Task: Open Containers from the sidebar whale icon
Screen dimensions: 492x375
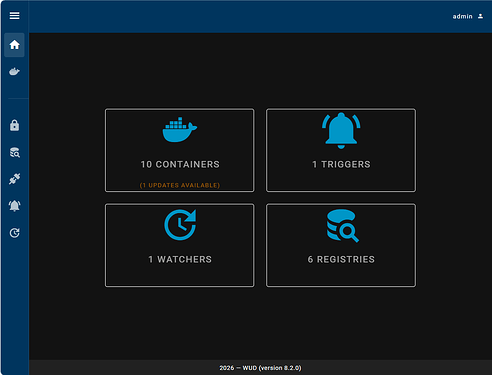Action: tap(14, 72)
